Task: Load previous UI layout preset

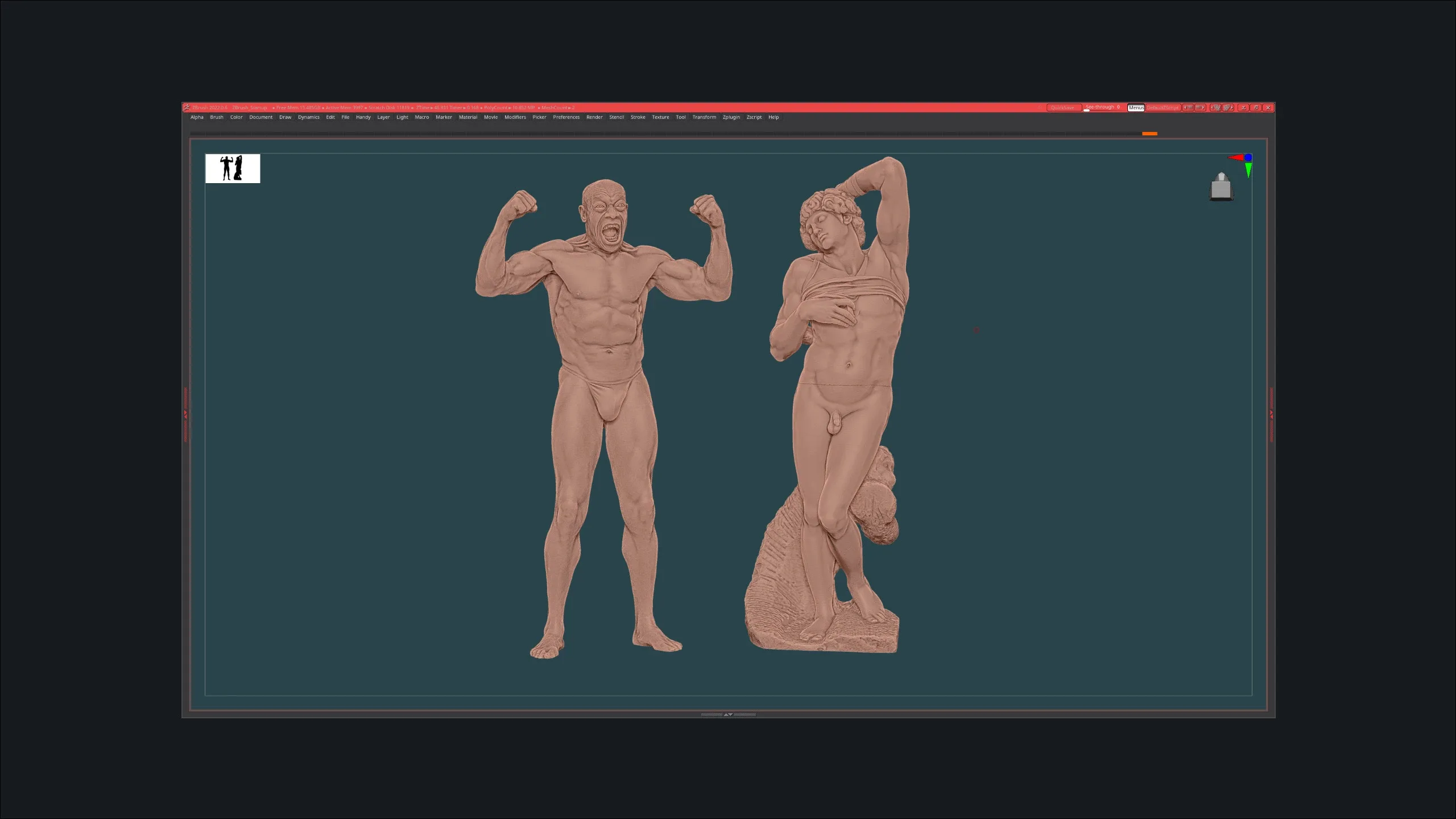Action: [1215, 107]
